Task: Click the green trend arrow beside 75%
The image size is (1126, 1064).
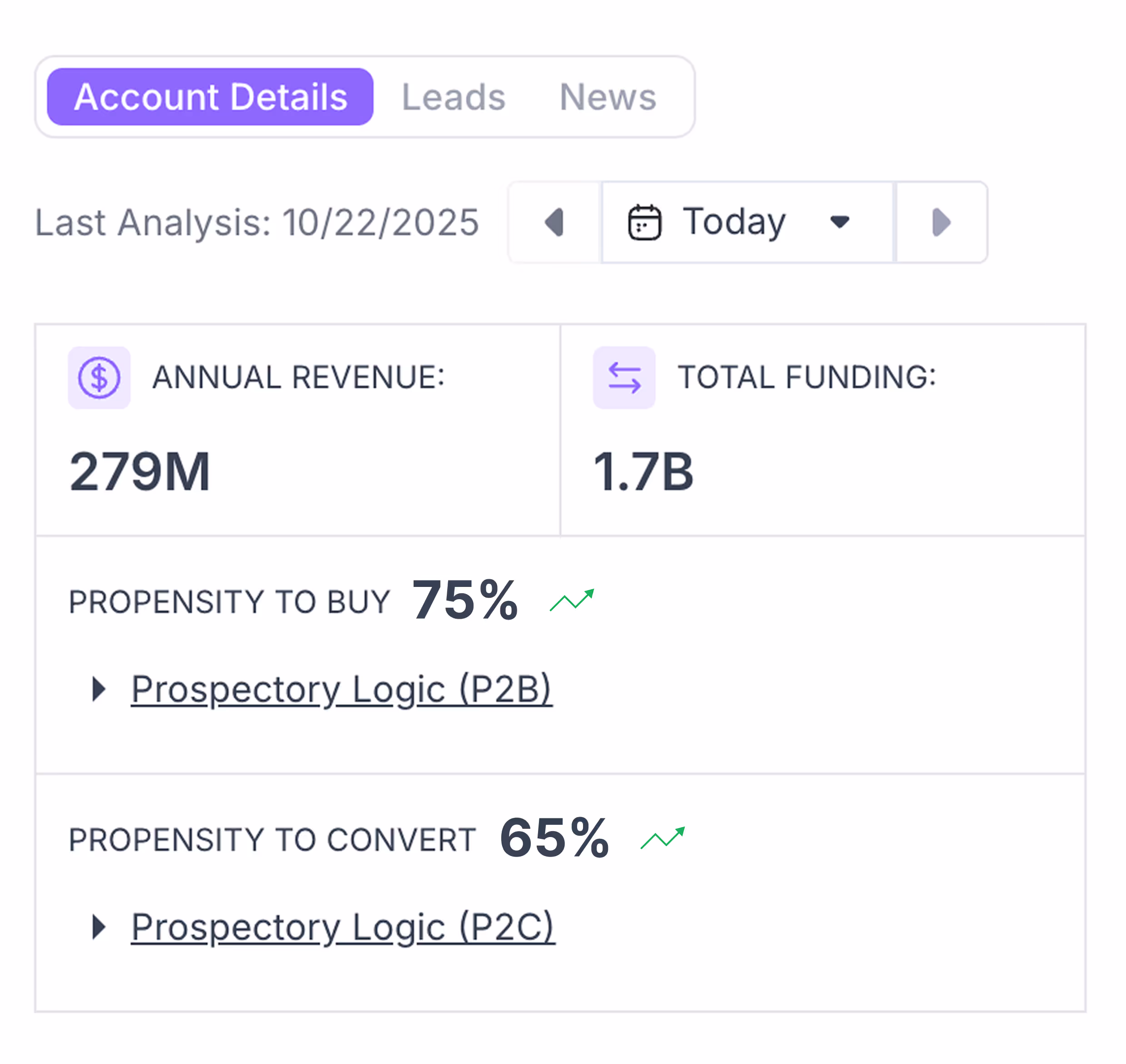Action: click(572, 600)
